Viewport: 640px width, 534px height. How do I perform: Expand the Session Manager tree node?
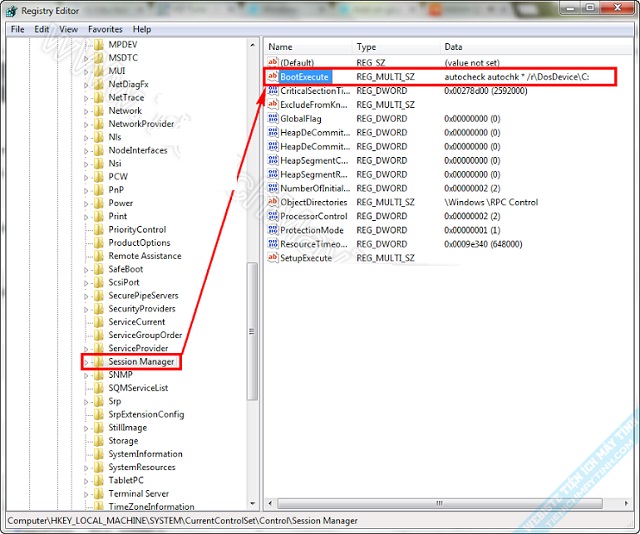coord(86,362)
